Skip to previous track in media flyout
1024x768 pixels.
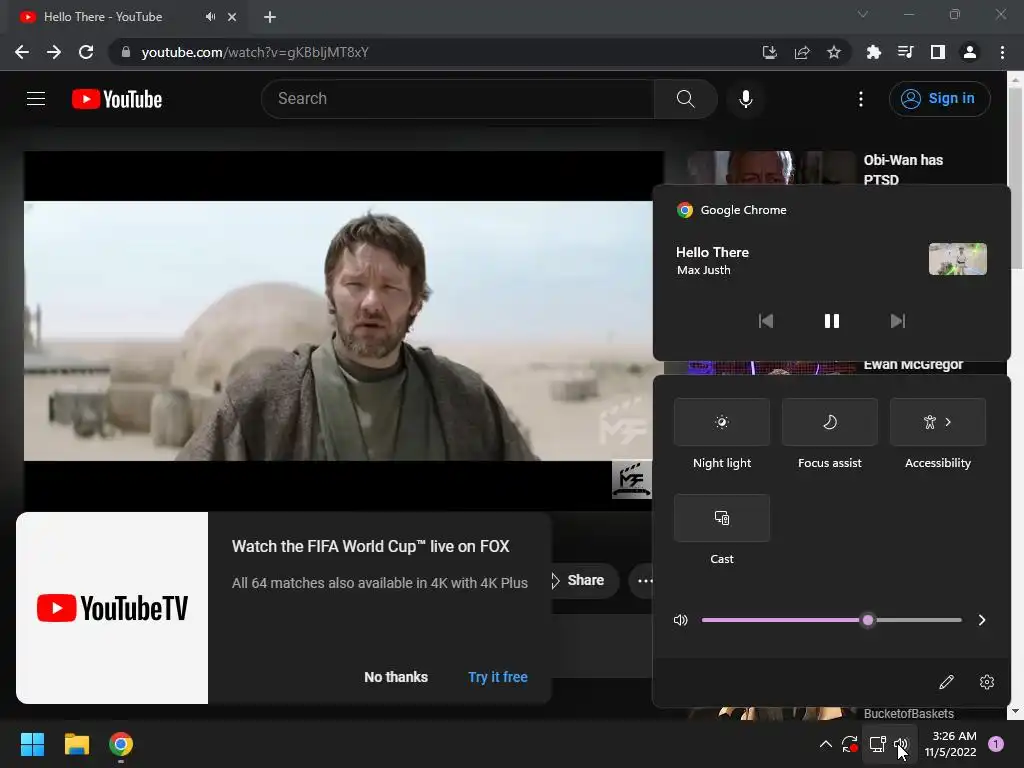pyautogui.click(x=765, y=321)
